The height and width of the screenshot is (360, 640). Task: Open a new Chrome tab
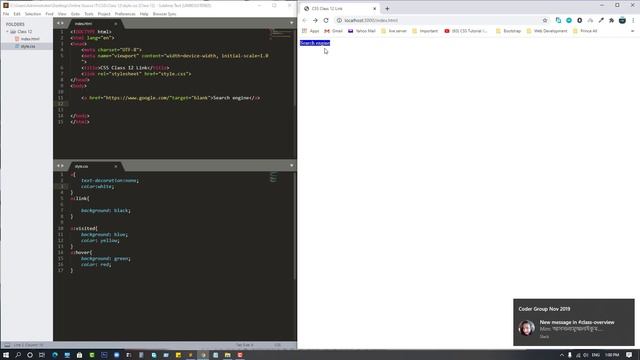tap(387, 9)
